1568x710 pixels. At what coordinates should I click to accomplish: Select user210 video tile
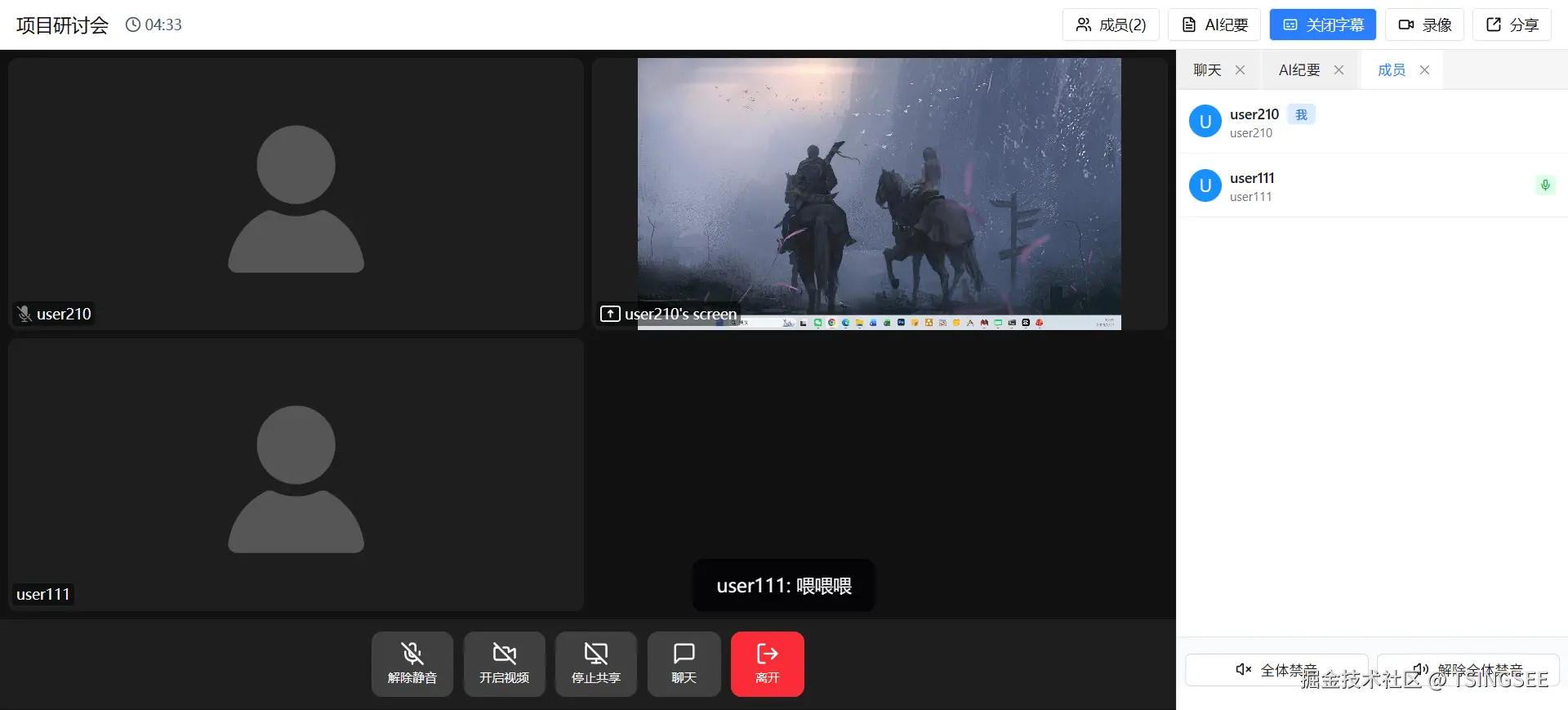click(296, 194)
